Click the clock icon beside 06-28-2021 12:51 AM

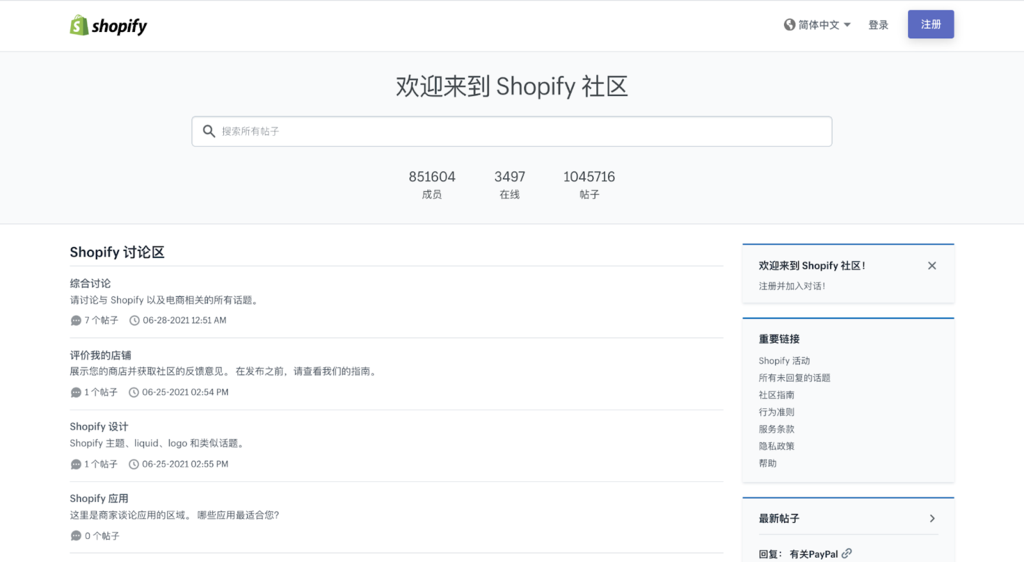(134, 320)
